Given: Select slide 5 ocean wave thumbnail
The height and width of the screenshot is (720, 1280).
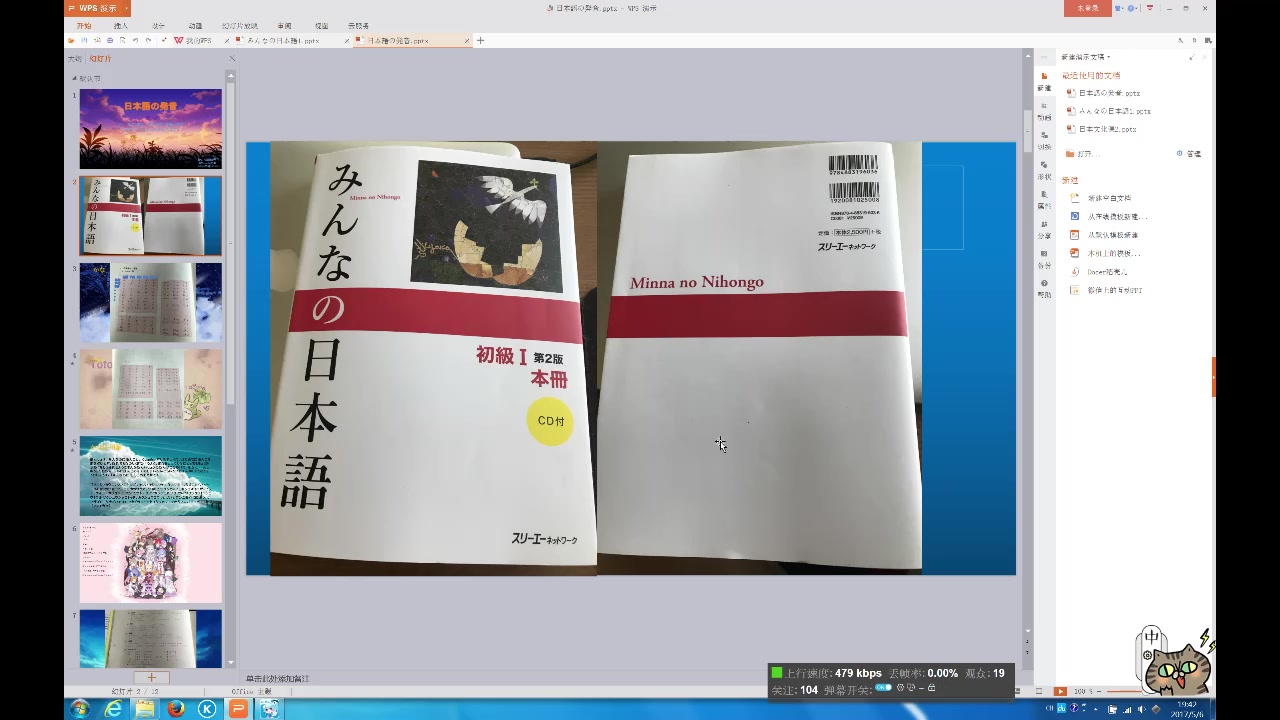Looking at the screenshot, I should pos(151,476).
